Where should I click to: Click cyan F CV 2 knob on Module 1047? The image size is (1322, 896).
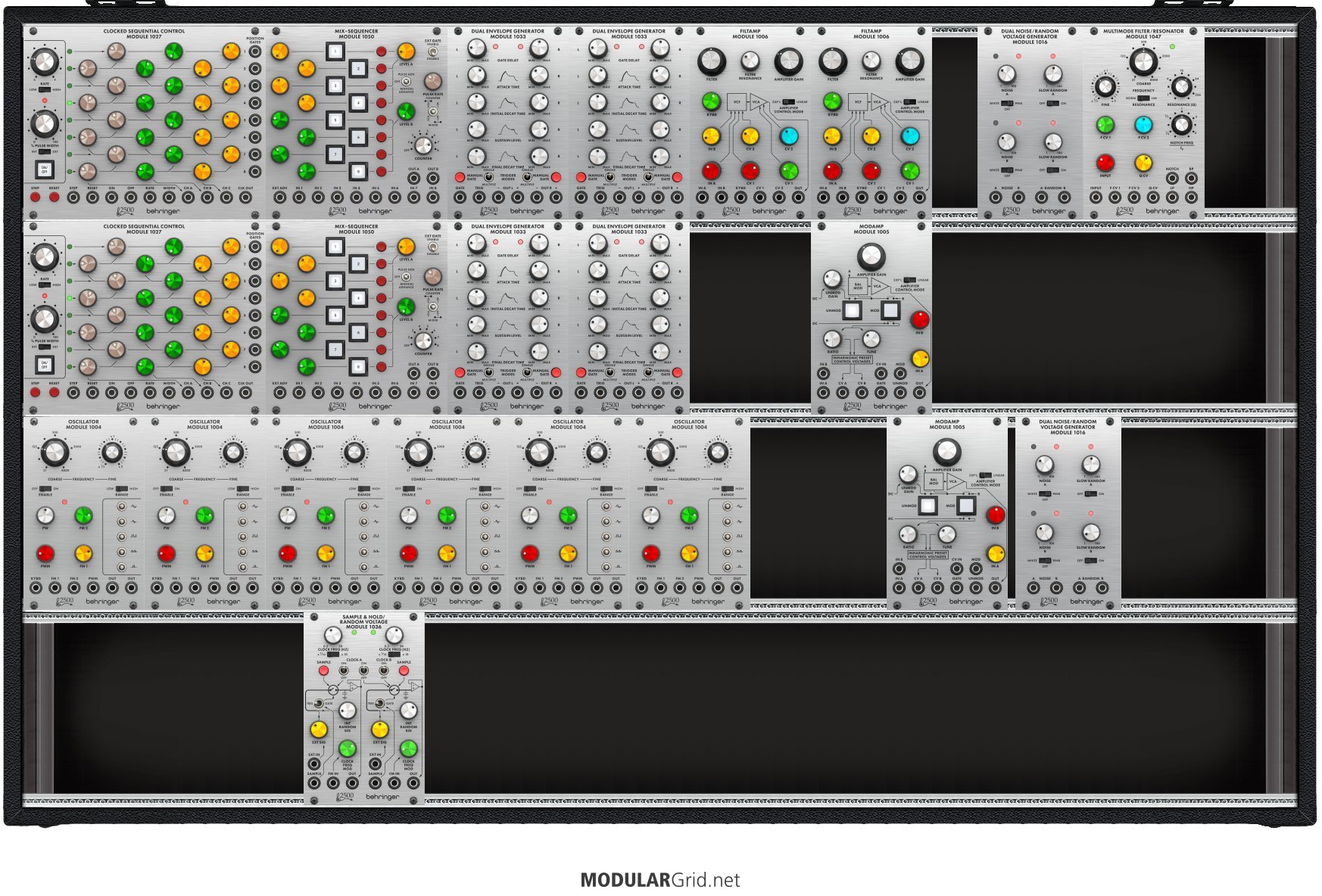pos(1143,125)
